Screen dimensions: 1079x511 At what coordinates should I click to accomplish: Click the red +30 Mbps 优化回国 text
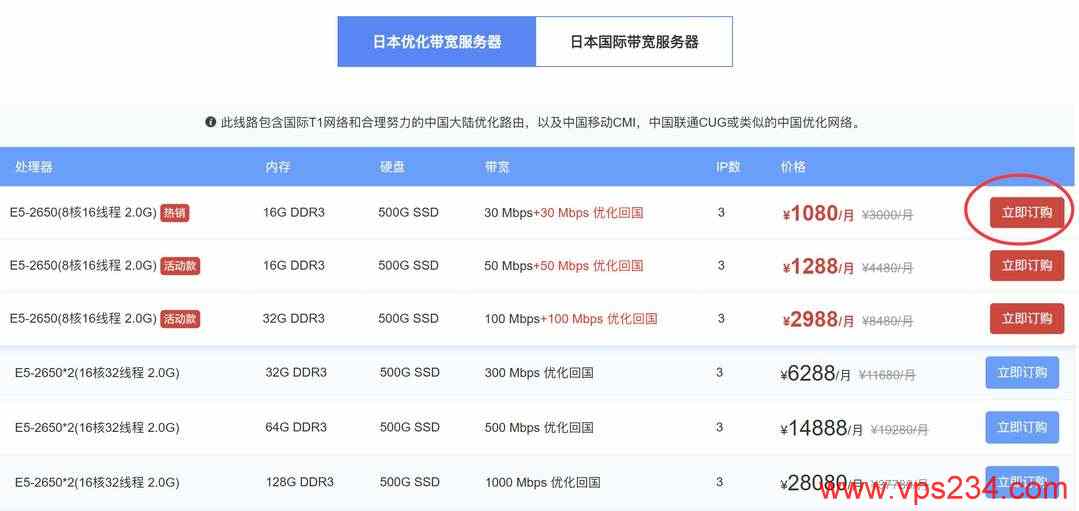[x=588, y=213]
